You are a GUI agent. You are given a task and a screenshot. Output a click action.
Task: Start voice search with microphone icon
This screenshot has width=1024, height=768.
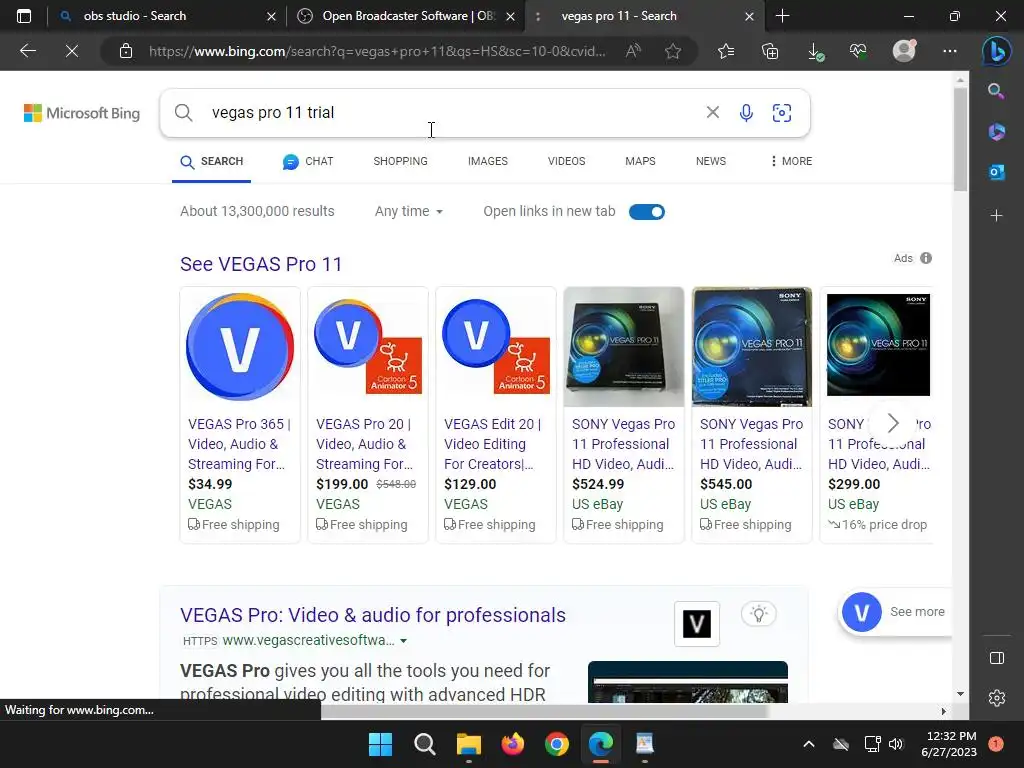(x=746, y=113)
